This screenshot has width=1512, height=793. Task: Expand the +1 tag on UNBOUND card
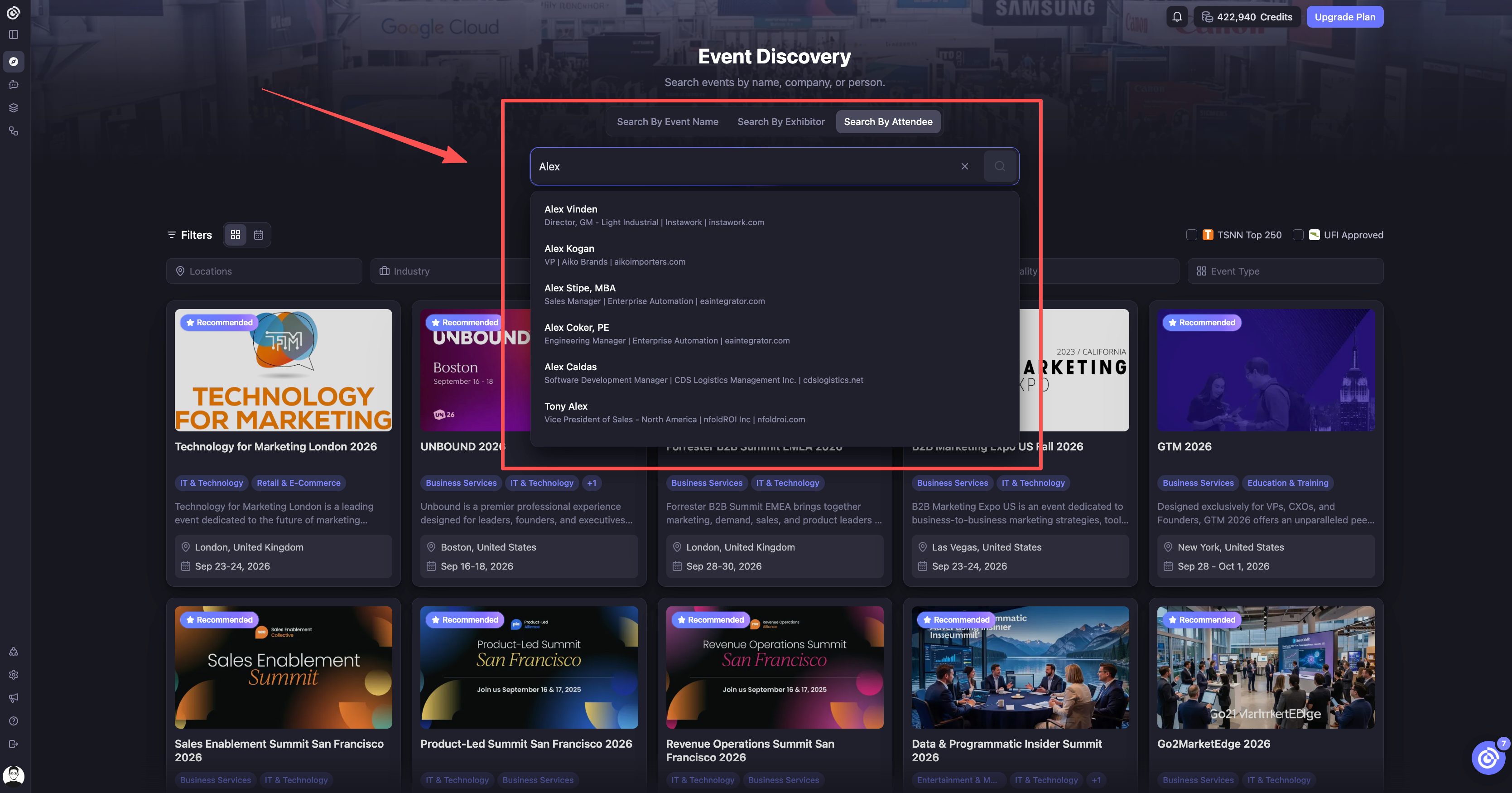click(592, 483)
